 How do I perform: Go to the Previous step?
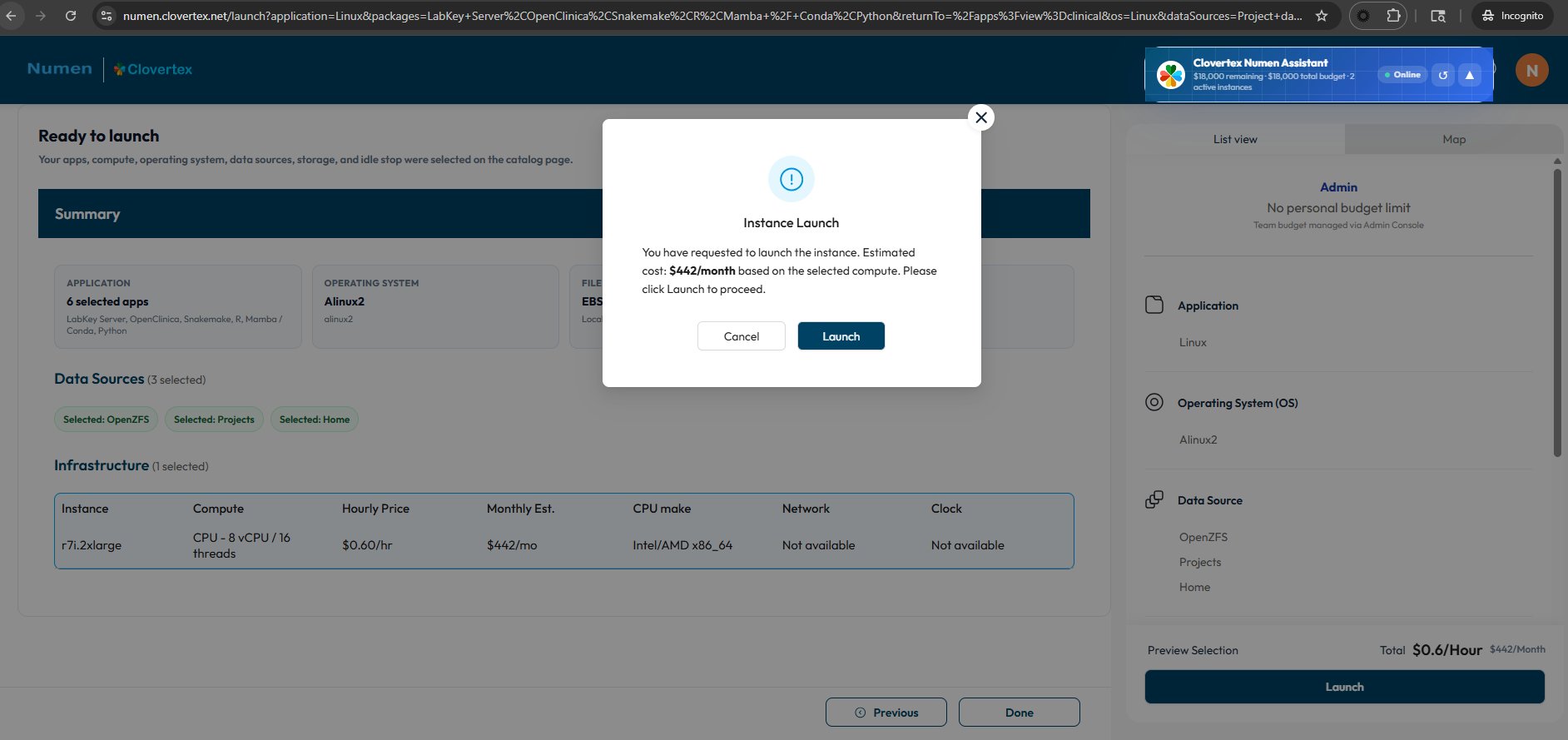tap(886, 713)
